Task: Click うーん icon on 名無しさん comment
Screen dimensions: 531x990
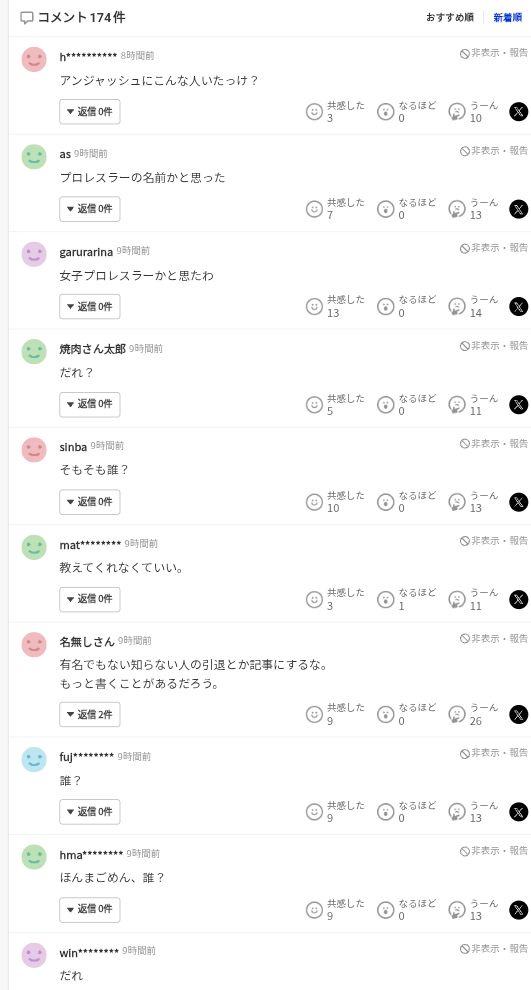Action: click(456, 714)
